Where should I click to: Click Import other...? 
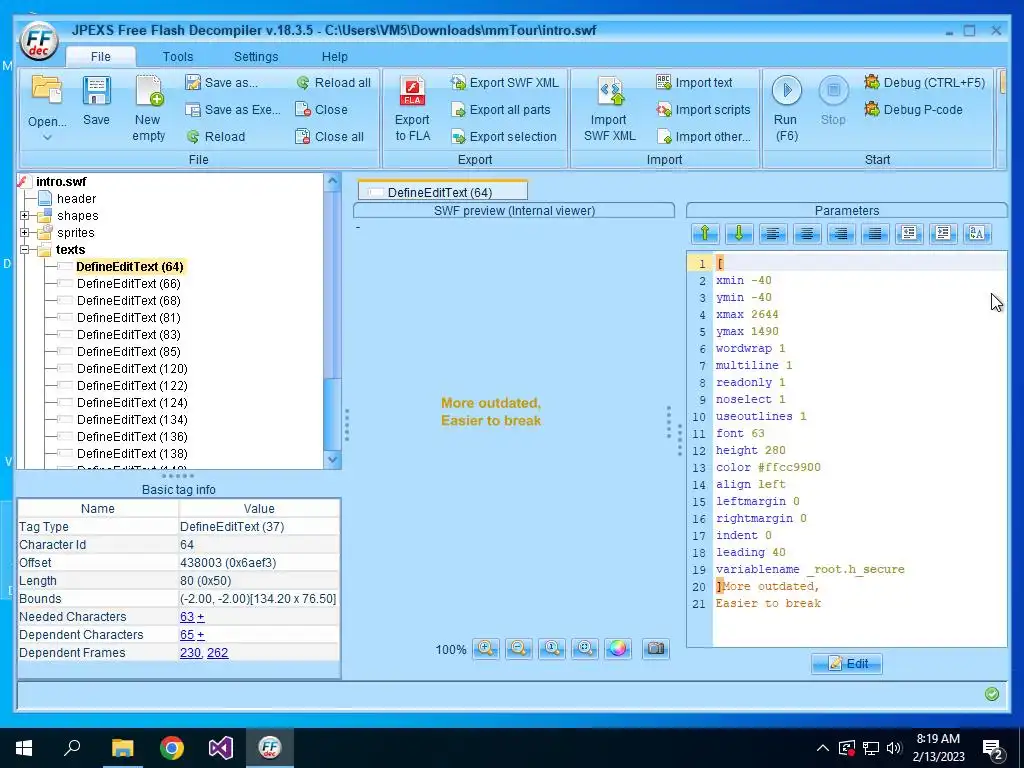click(x=703, y=136)
